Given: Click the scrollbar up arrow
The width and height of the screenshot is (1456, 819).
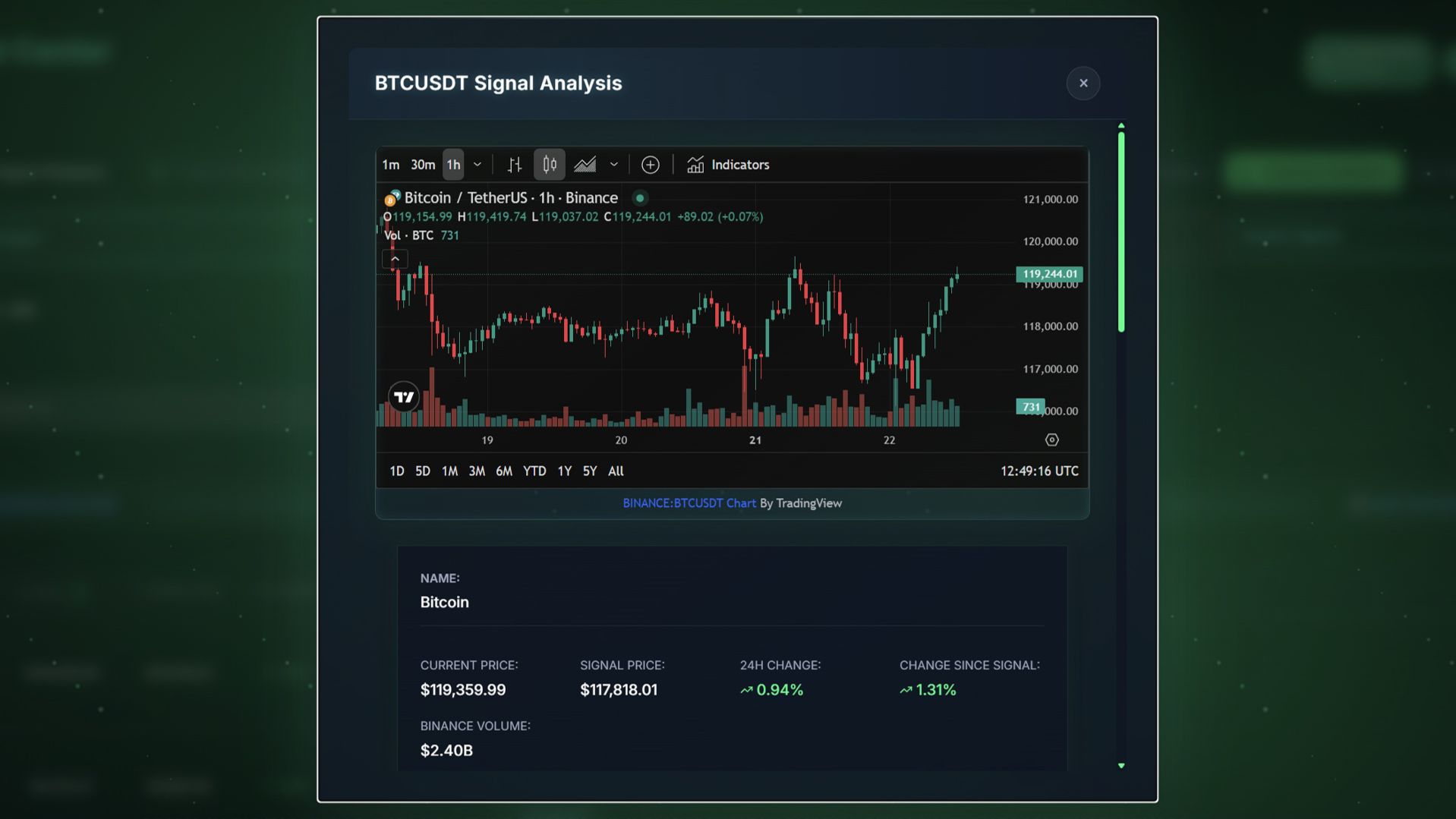Looking at the screenshot, I should coord(1120,126).
